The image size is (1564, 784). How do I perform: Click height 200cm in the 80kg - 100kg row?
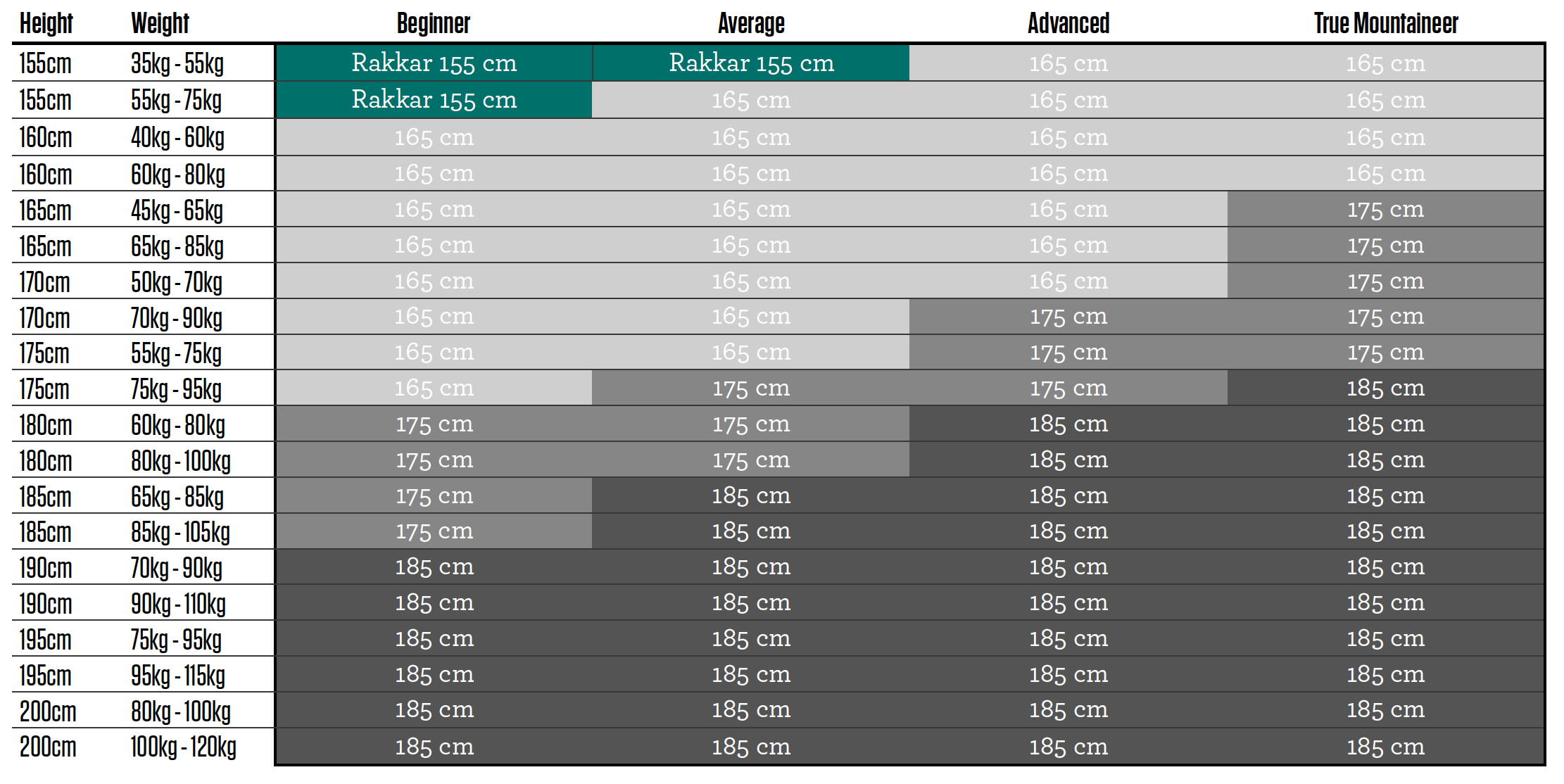coord(47,712)
